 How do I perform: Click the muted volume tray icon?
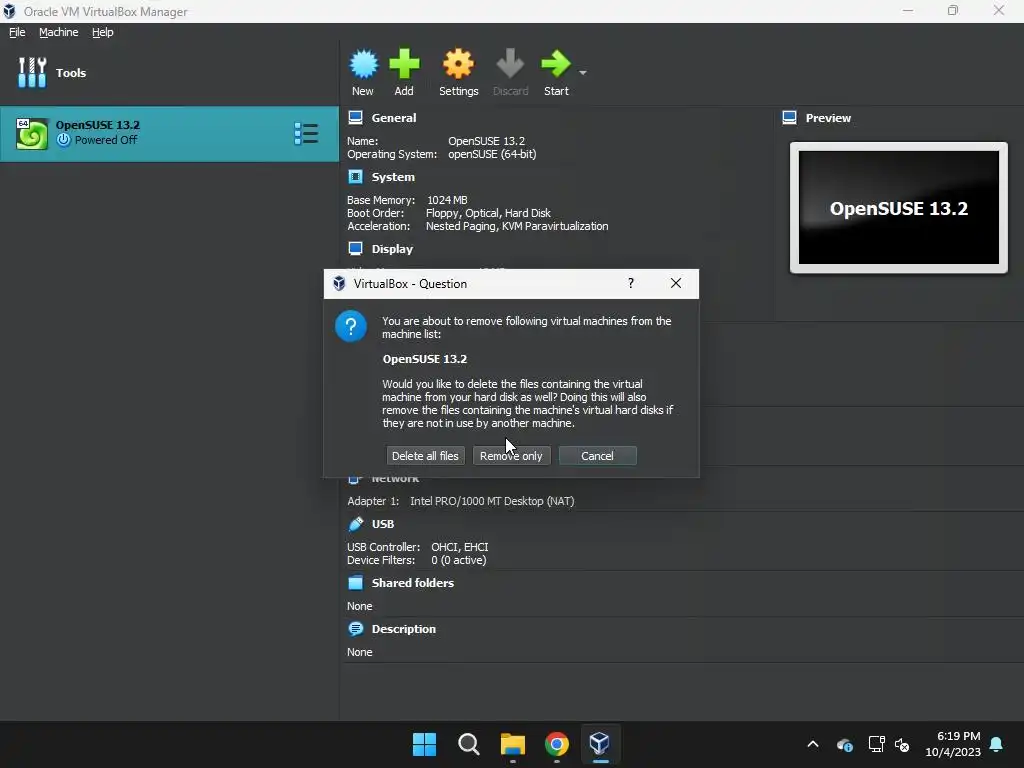tap(903, 744)
